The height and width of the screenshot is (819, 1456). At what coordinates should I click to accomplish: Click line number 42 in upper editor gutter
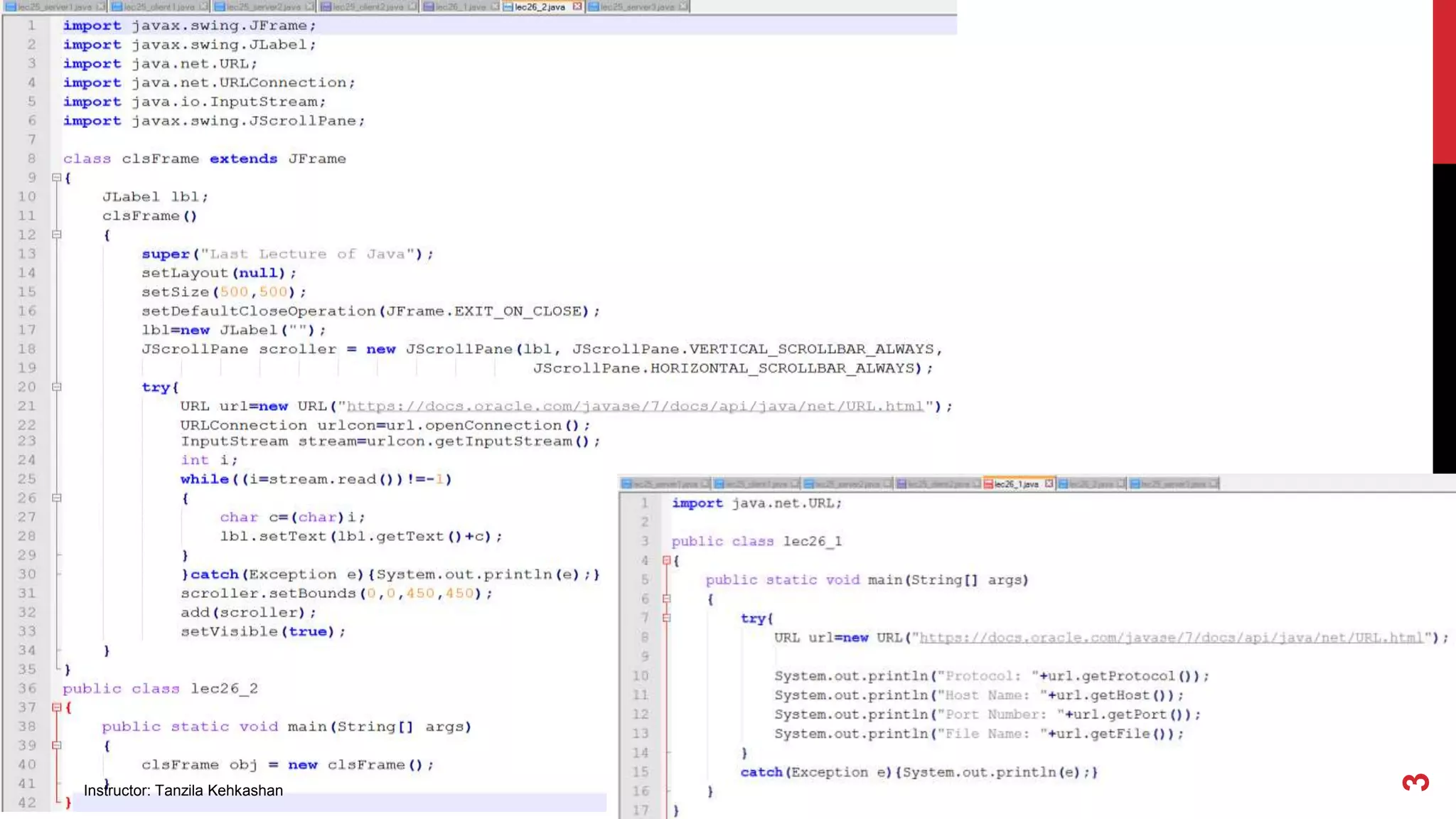click(27, 802)
